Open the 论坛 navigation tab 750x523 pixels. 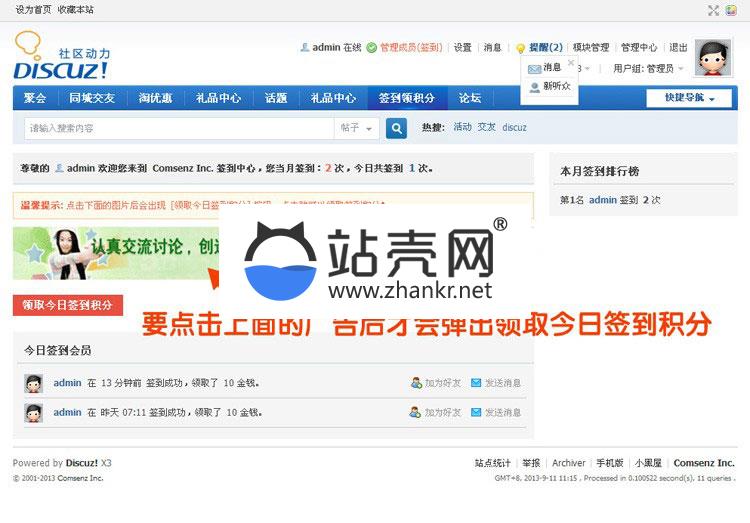[470, 98]
